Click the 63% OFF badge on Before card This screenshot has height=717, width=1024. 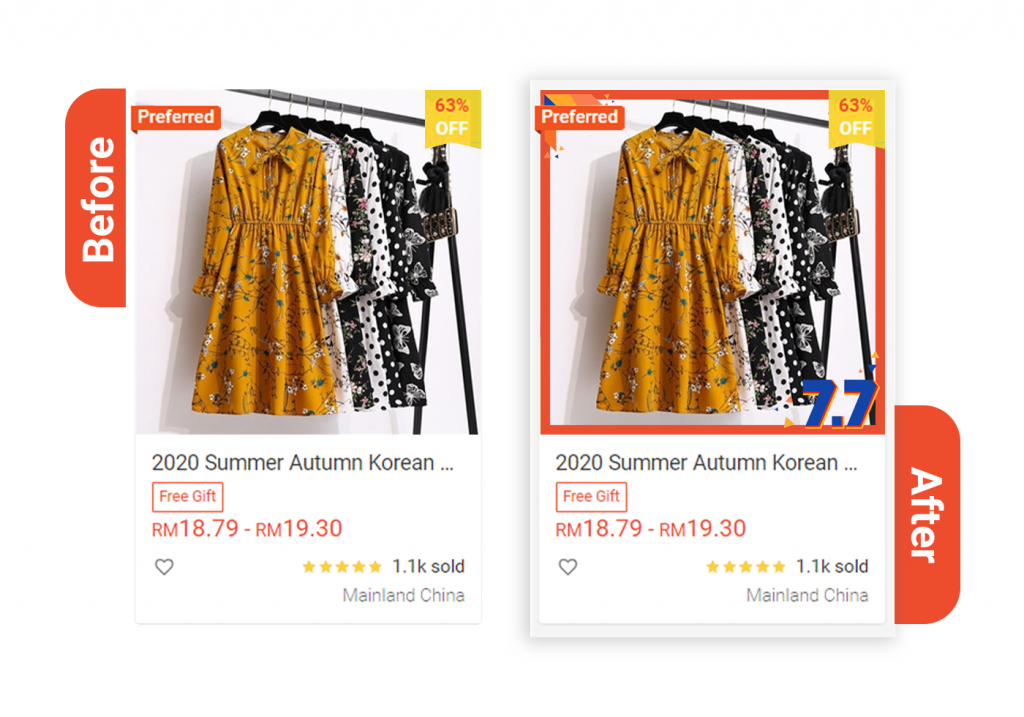453,118
